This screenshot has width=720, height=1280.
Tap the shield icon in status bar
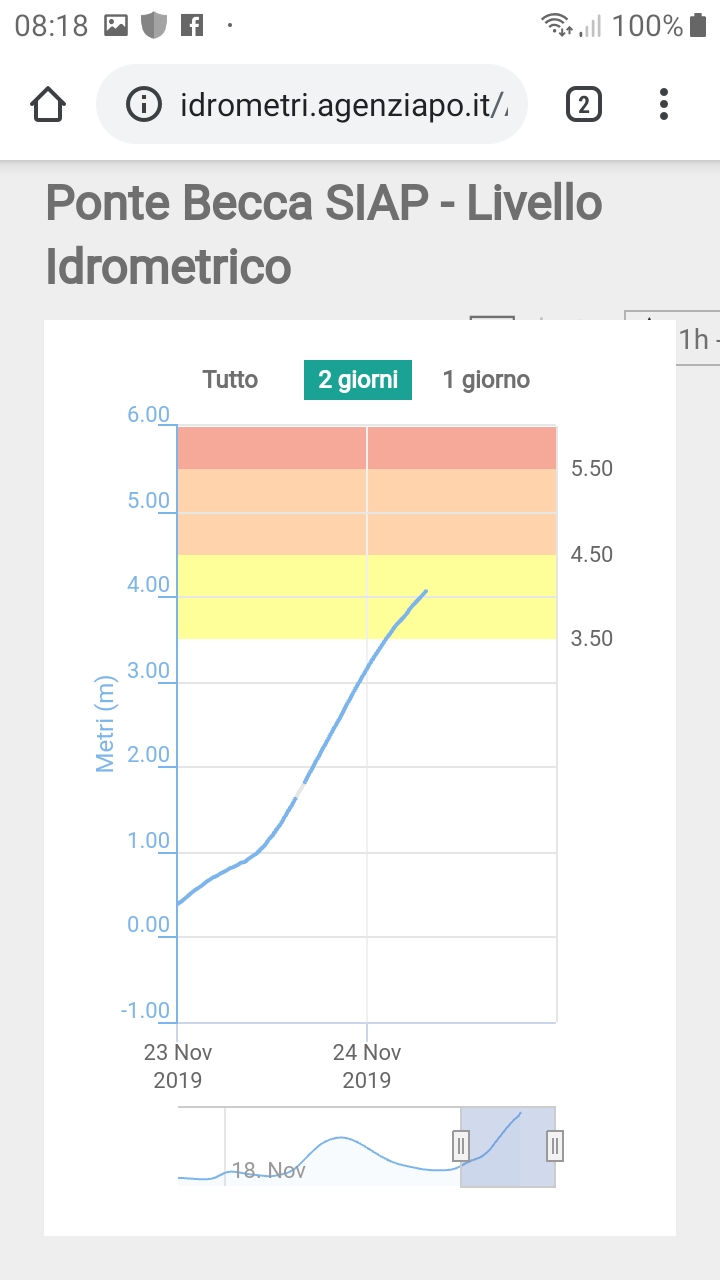tap(153, 26)
